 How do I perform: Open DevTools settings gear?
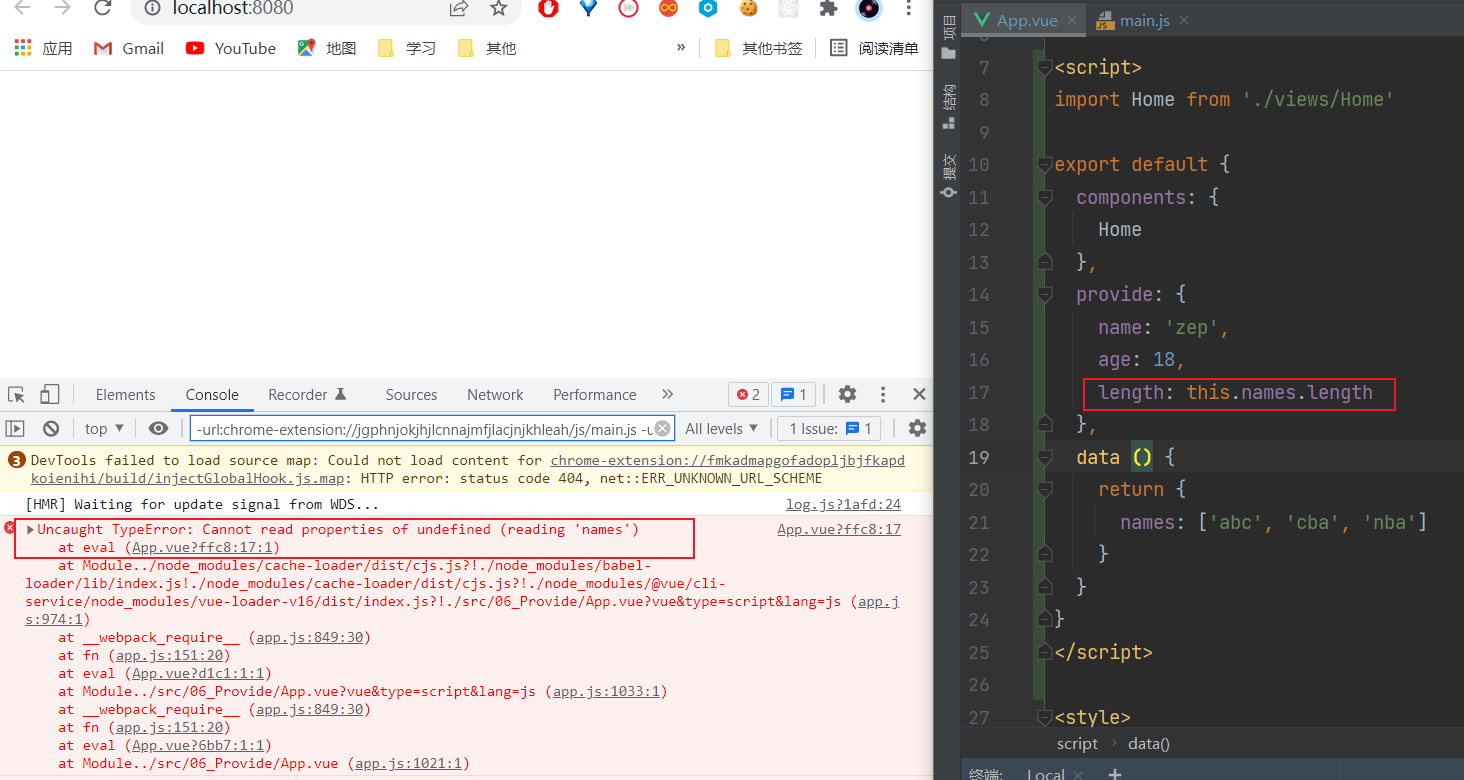(x=847, y=394)
